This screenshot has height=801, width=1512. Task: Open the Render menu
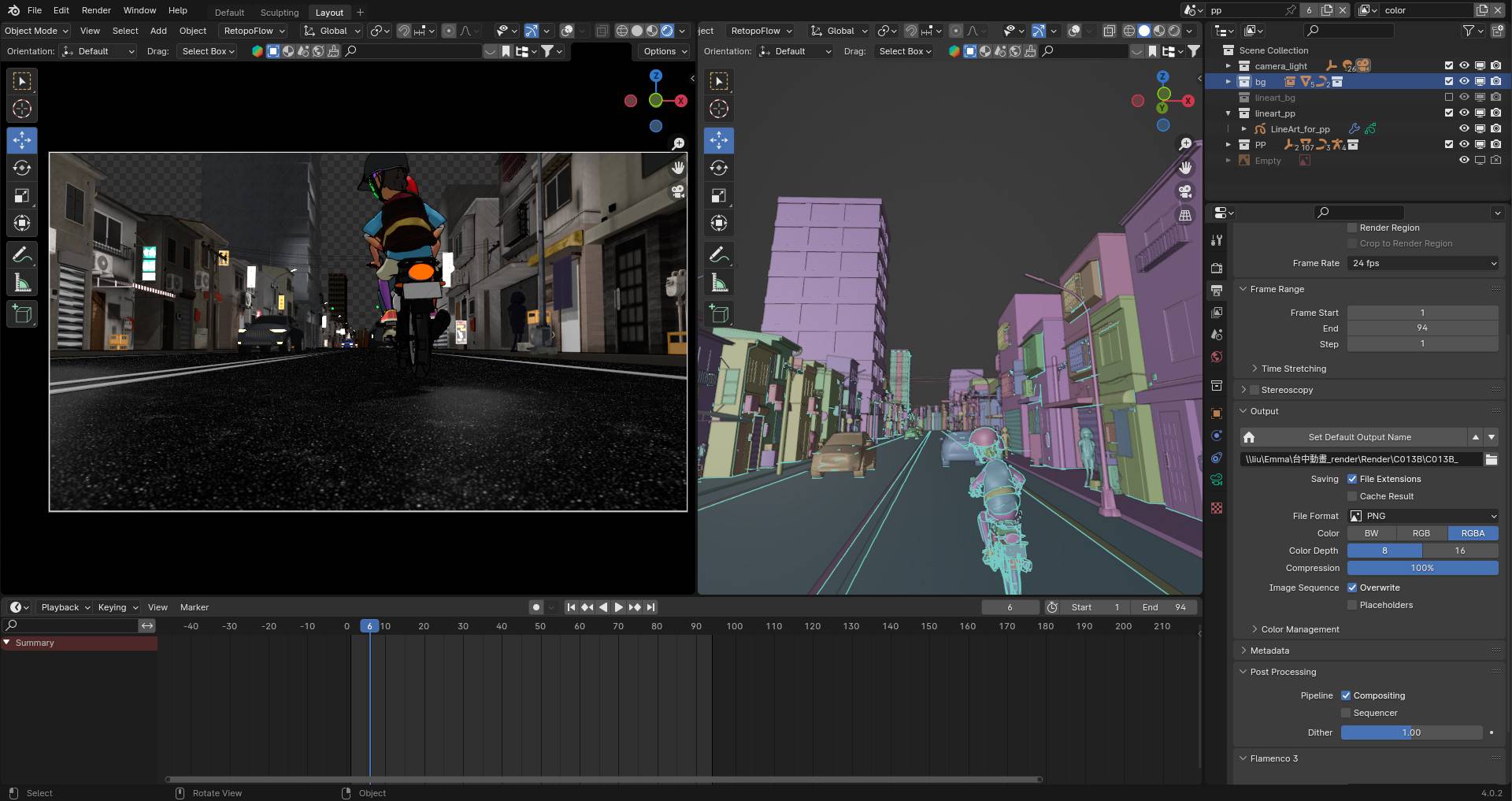pos(96,10)
